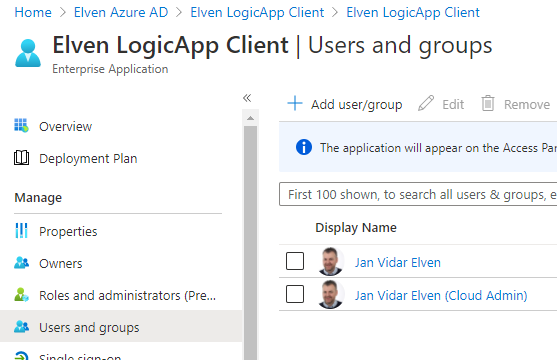Go to Home breadcrumb
This screenshot has width=557, height=360.
click(x=33, y=12)
